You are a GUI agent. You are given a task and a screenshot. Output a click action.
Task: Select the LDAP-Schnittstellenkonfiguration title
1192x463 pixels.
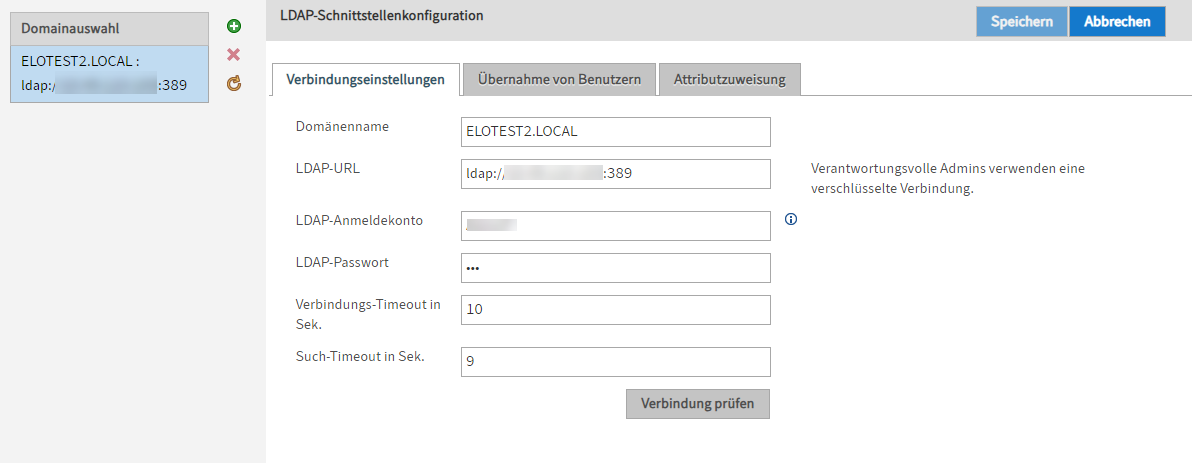point(382,14)
